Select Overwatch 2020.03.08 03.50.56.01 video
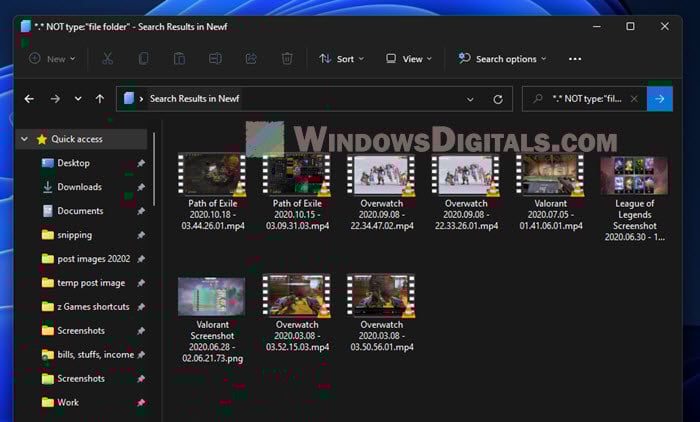The image size is (700, 422). tap(381, 296)
